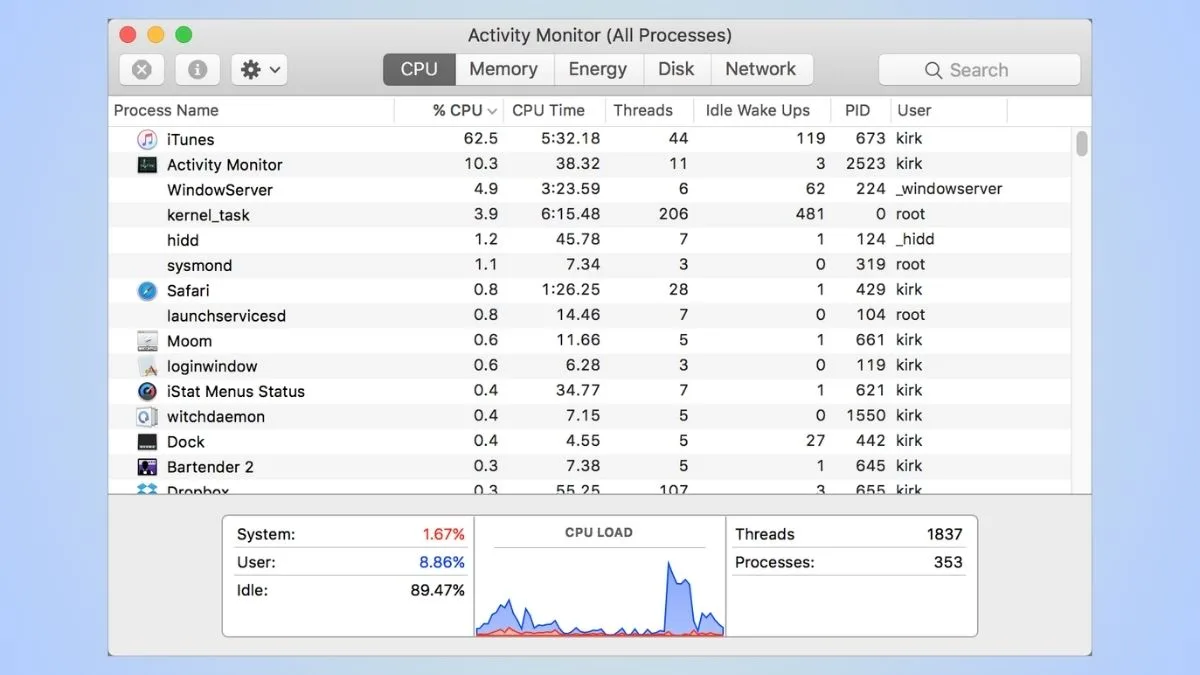Open the Disk tab

click(676, 69)
